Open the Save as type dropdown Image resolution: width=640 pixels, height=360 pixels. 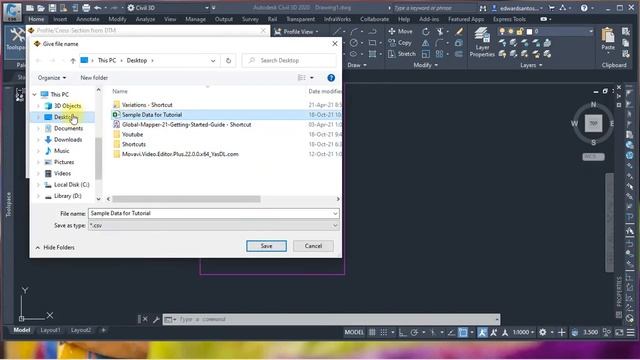(335, 225)
